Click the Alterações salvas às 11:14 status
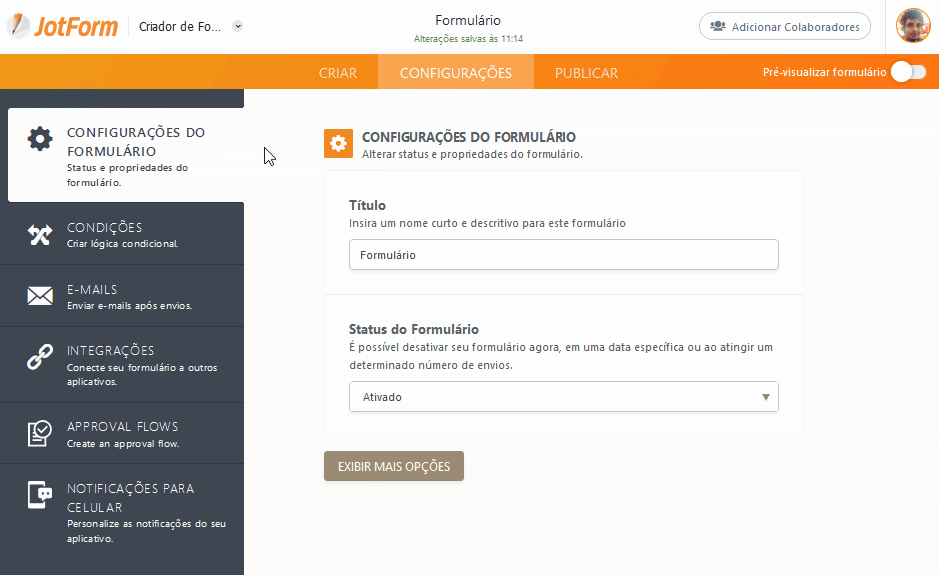 click(x=468, y=39)
